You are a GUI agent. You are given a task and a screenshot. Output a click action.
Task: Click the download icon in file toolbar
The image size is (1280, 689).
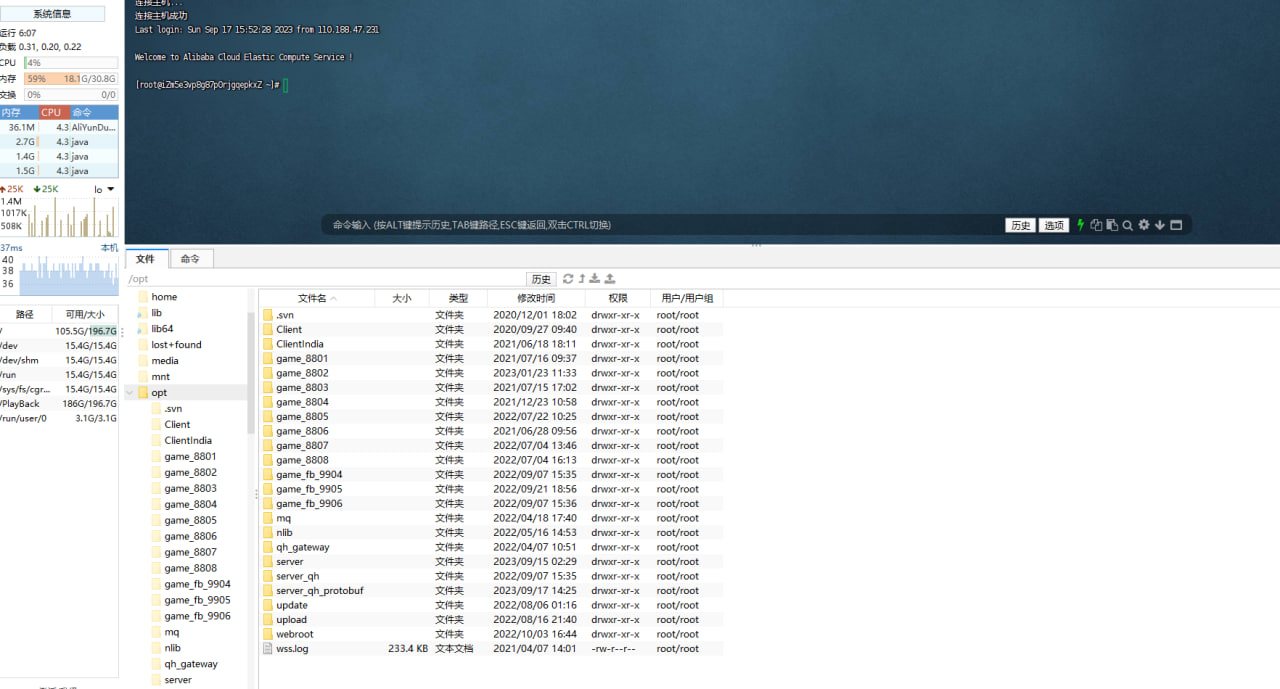(595, 279)
